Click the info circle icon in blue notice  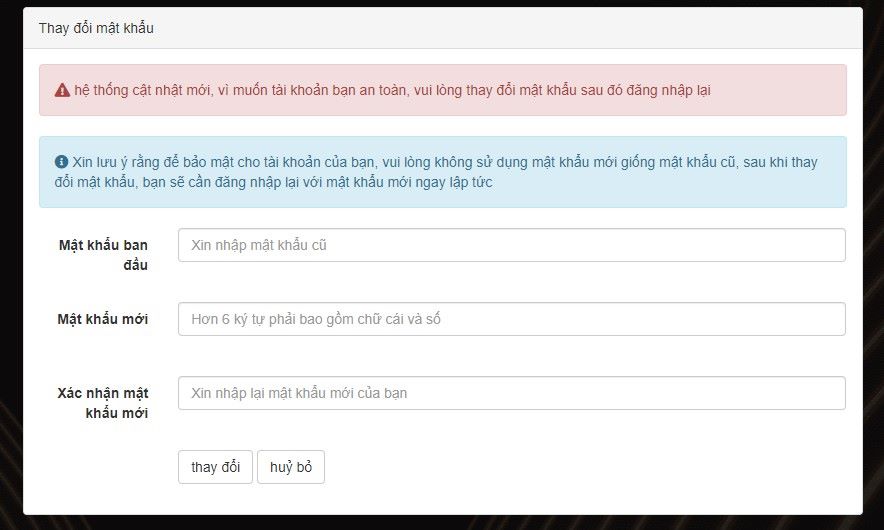61,162
